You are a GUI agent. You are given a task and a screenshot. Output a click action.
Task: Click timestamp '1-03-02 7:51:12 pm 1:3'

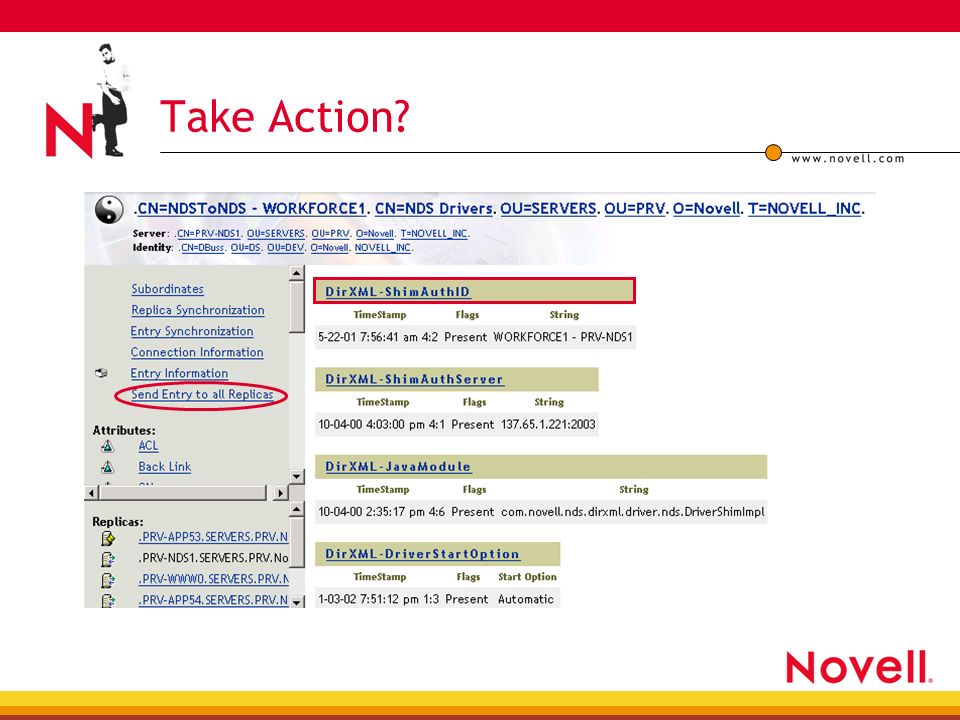point(378,599)
